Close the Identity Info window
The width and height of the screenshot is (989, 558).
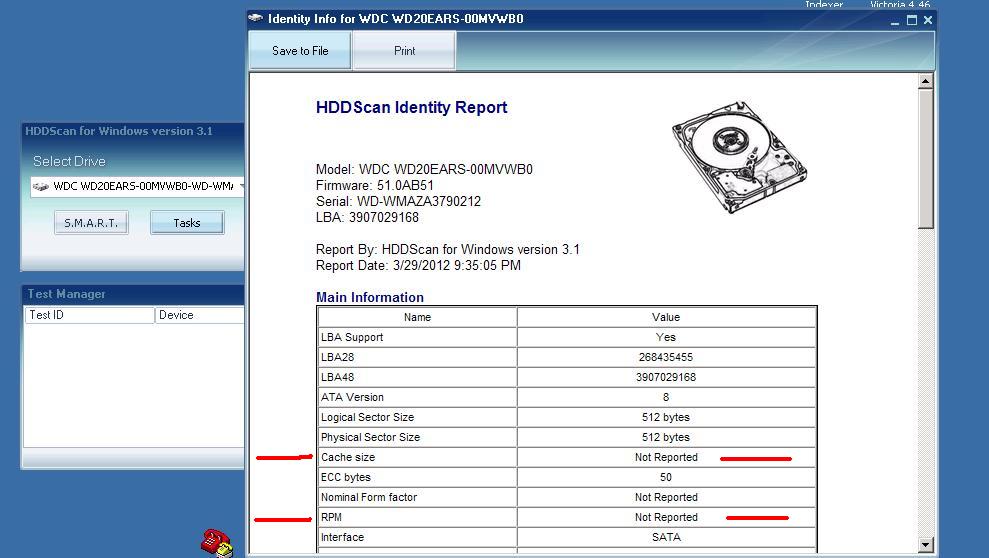[x=928, y=20]
